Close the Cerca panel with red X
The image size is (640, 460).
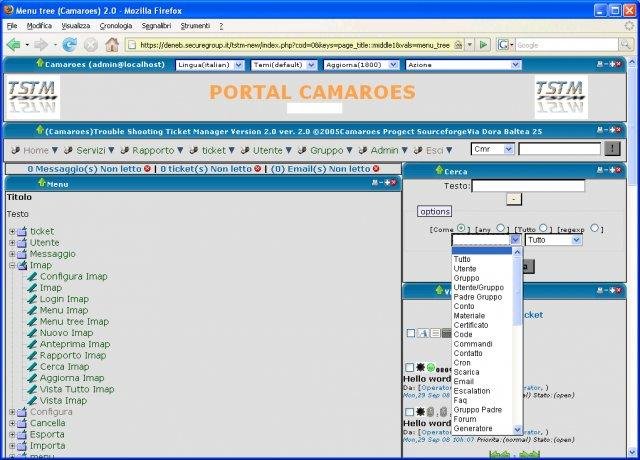click(619, 170)
